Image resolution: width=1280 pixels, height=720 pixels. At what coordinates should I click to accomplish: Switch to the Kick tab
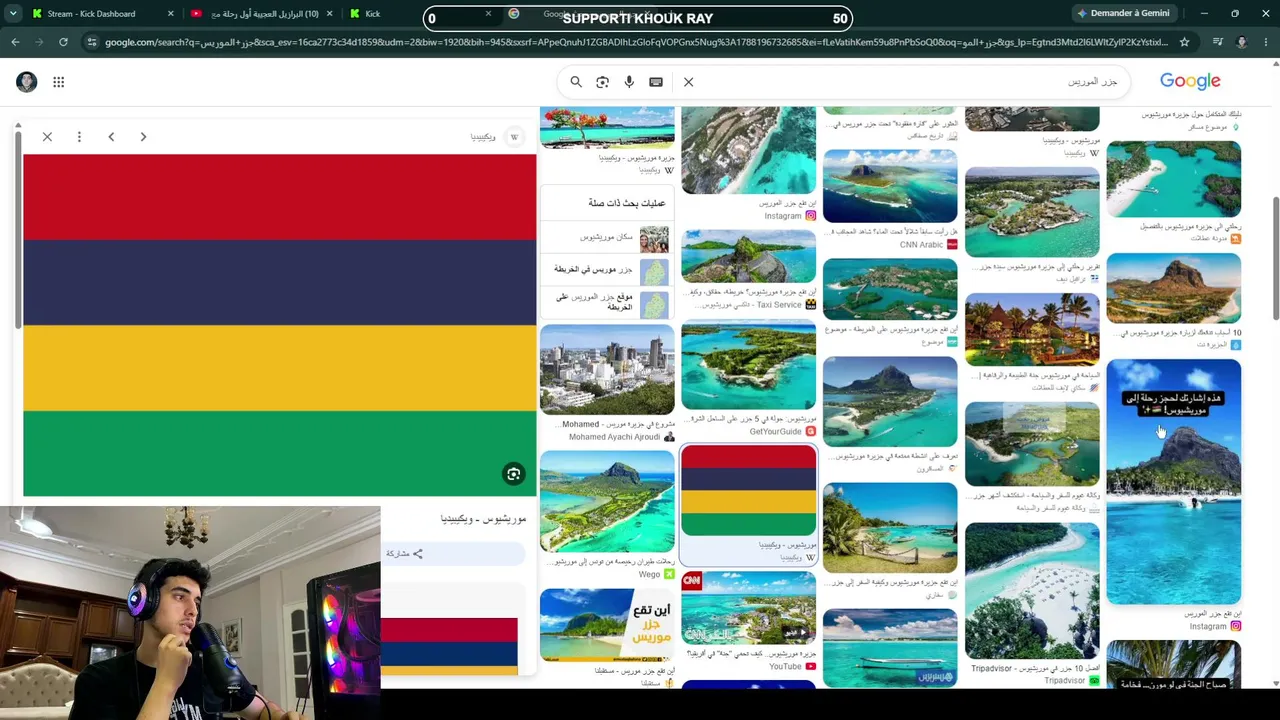pos(420,14)
